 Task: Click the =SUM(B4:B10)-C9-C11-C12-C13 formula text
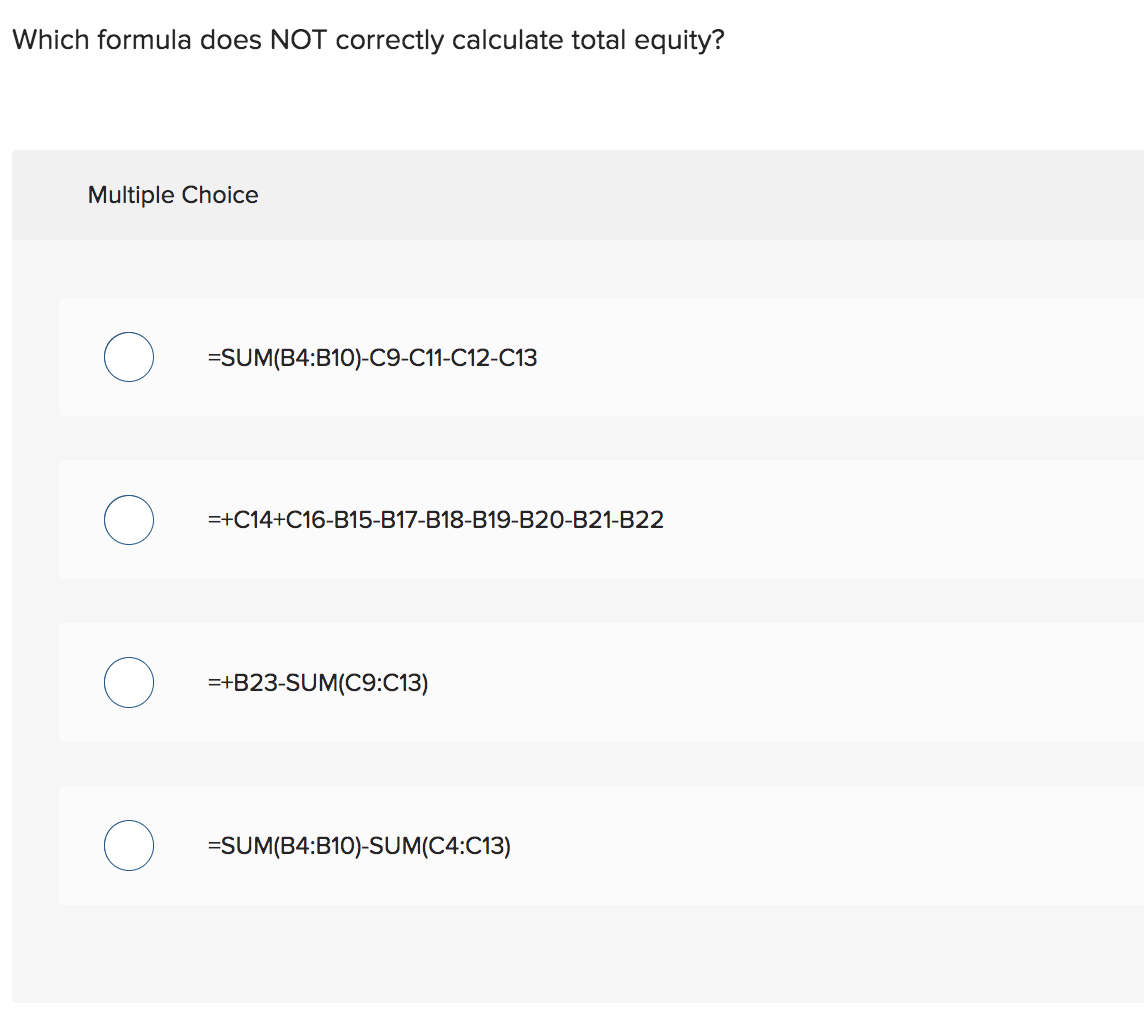(x=372, y=358)
